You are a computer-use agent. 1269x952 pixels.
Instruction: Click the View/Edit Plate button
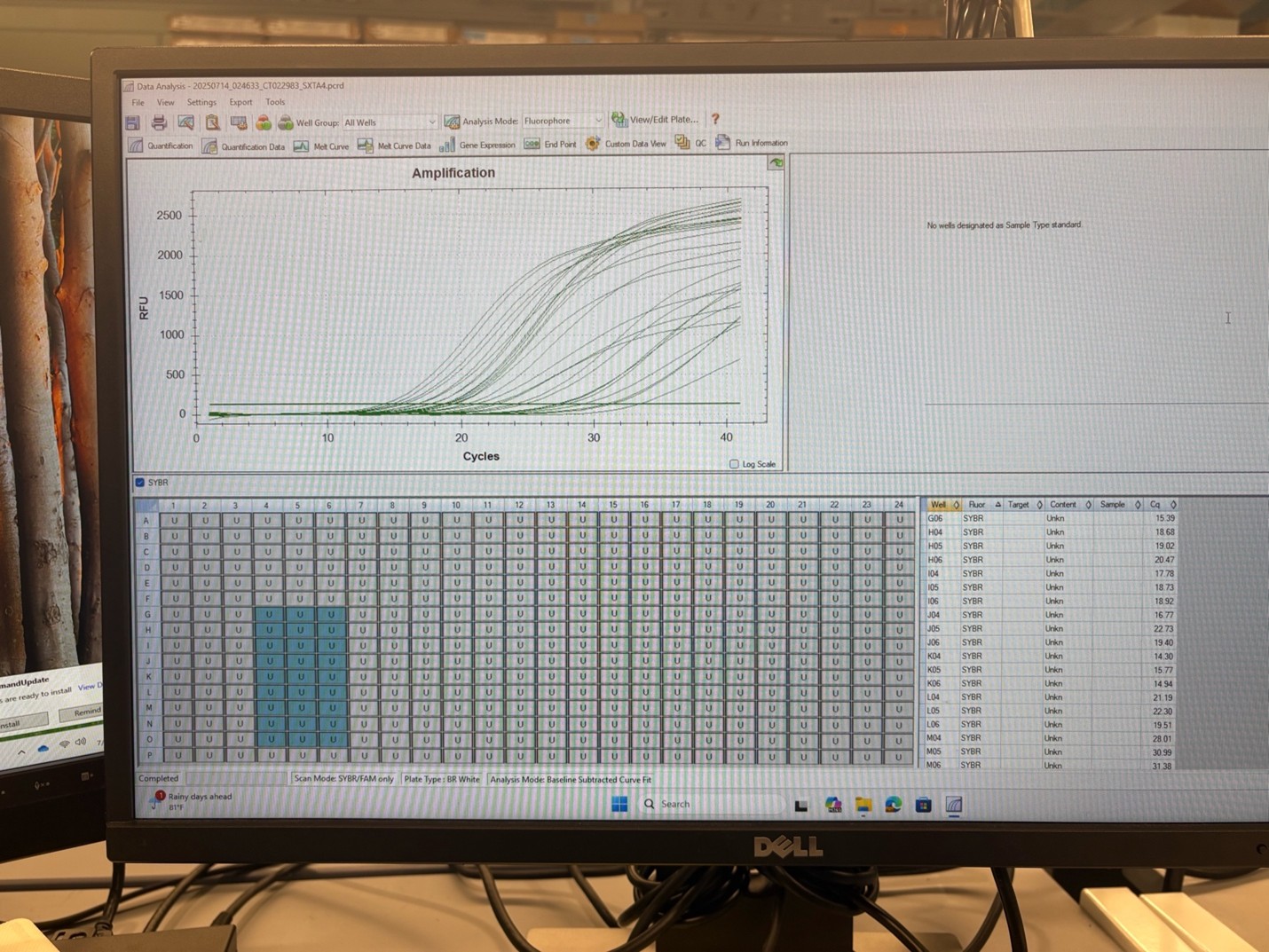click(x=655, y=119)
